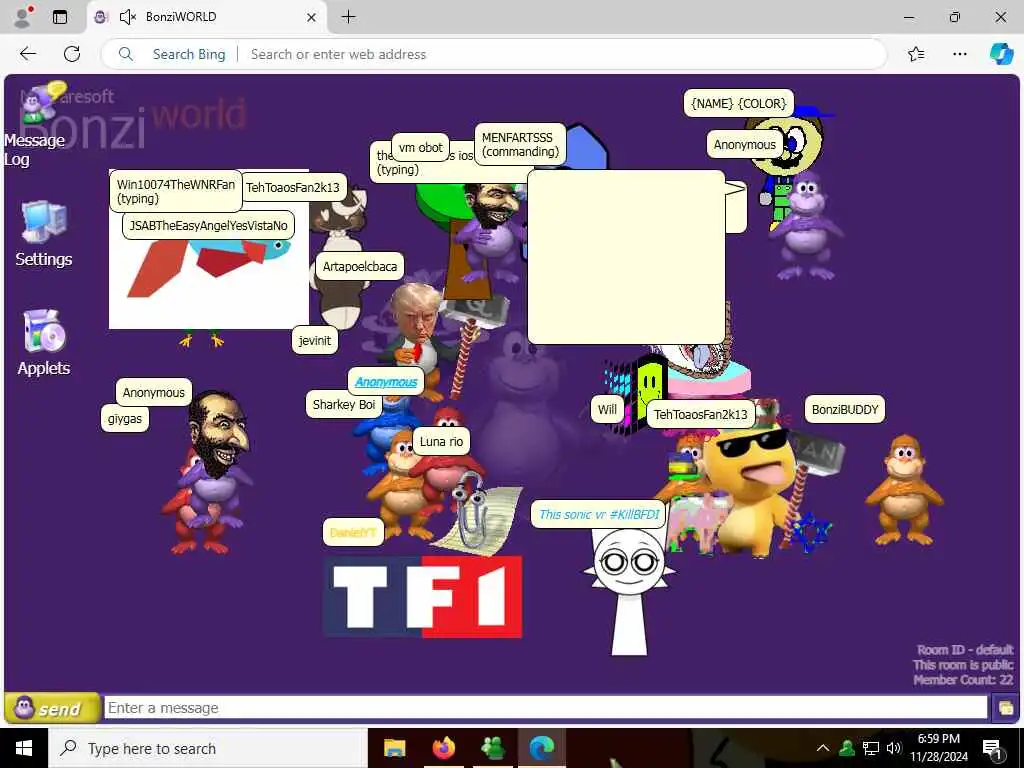The height and width of the screenshot is (768, 1024).
Task: Open the Copilot sidebar icon
Action: pyautogui.click(x=1001, y=54)
